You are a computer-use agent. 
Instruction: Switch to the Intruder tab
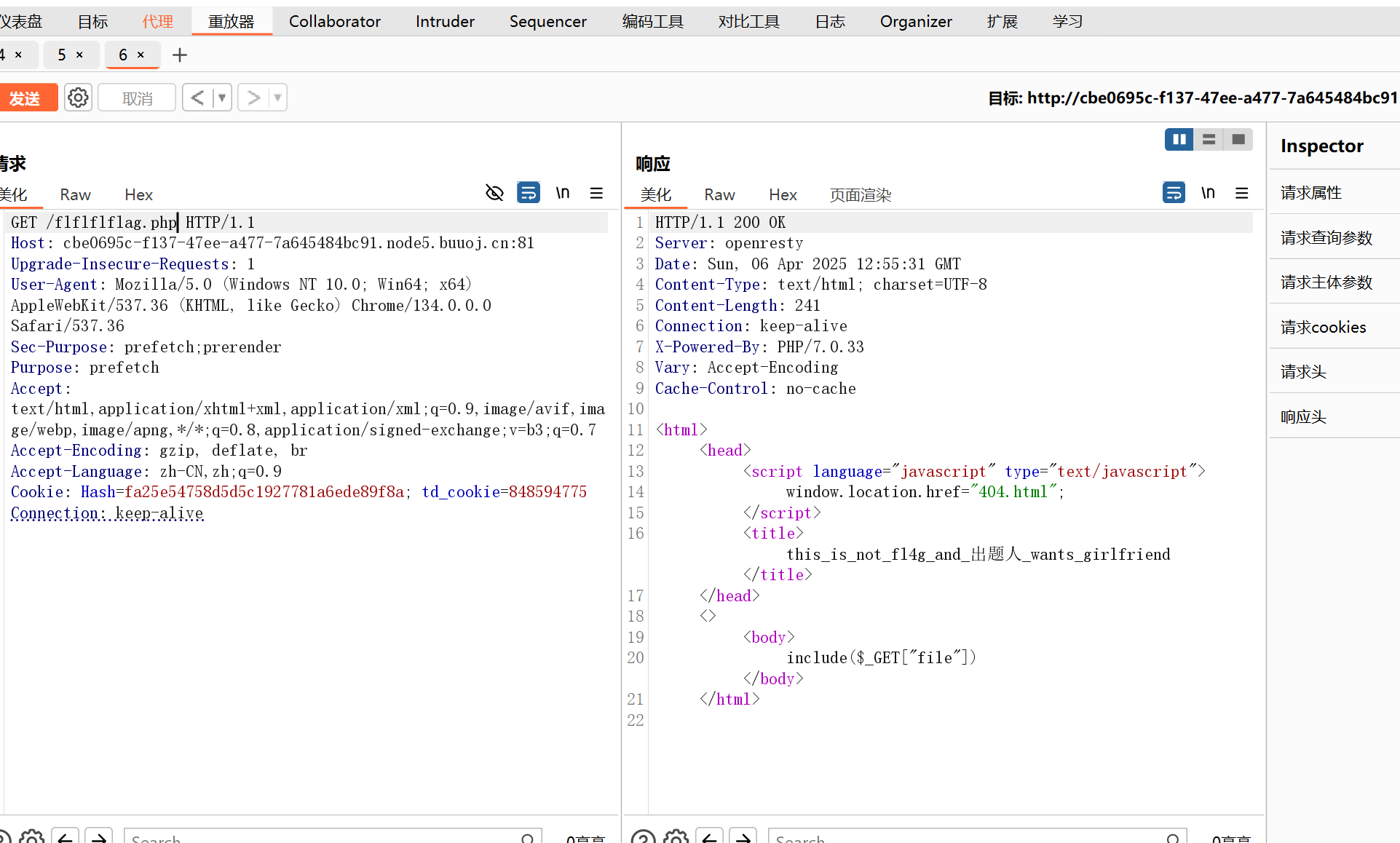click(x=445, y=22)
